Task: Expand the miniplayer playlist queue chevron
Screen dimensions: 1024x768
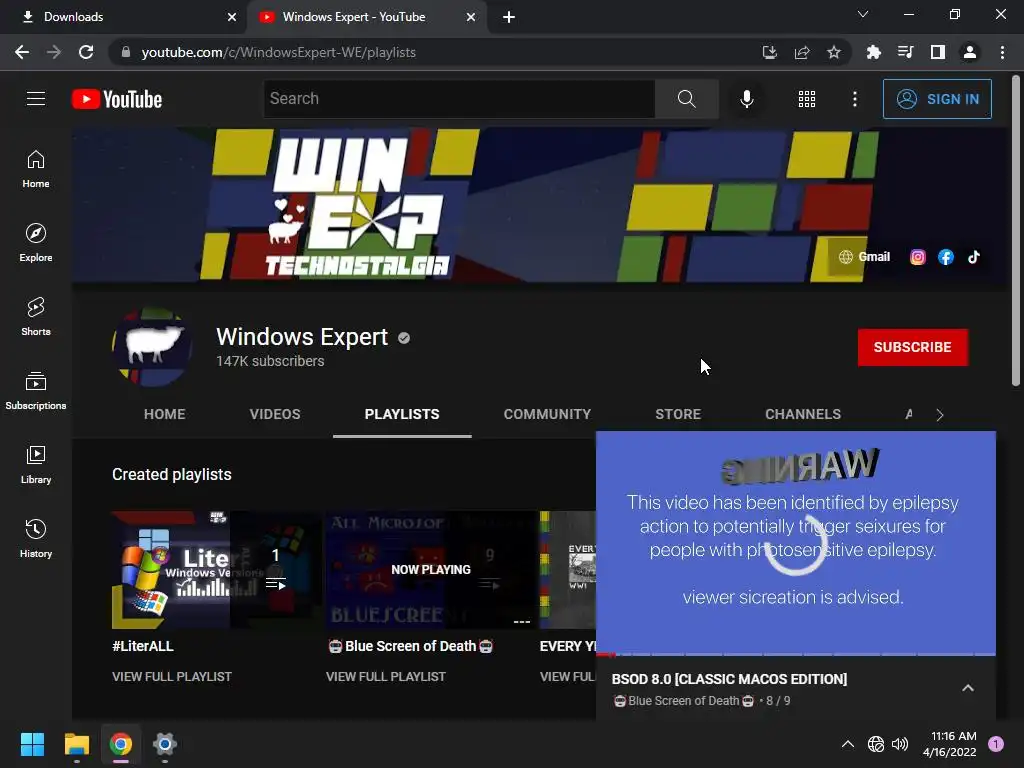Action: (x=968, y=688)
